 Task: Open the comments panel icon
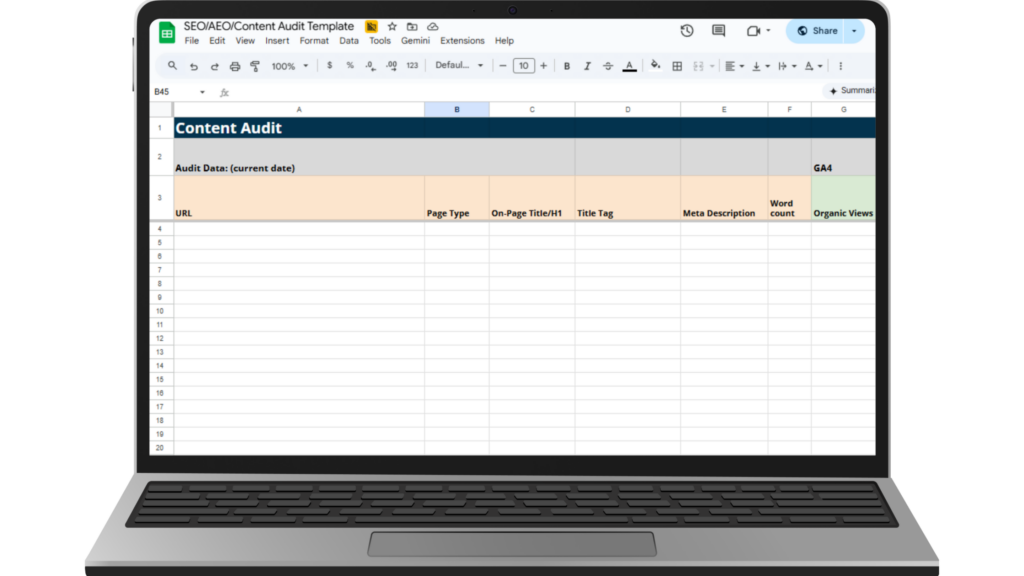point(718,31)
